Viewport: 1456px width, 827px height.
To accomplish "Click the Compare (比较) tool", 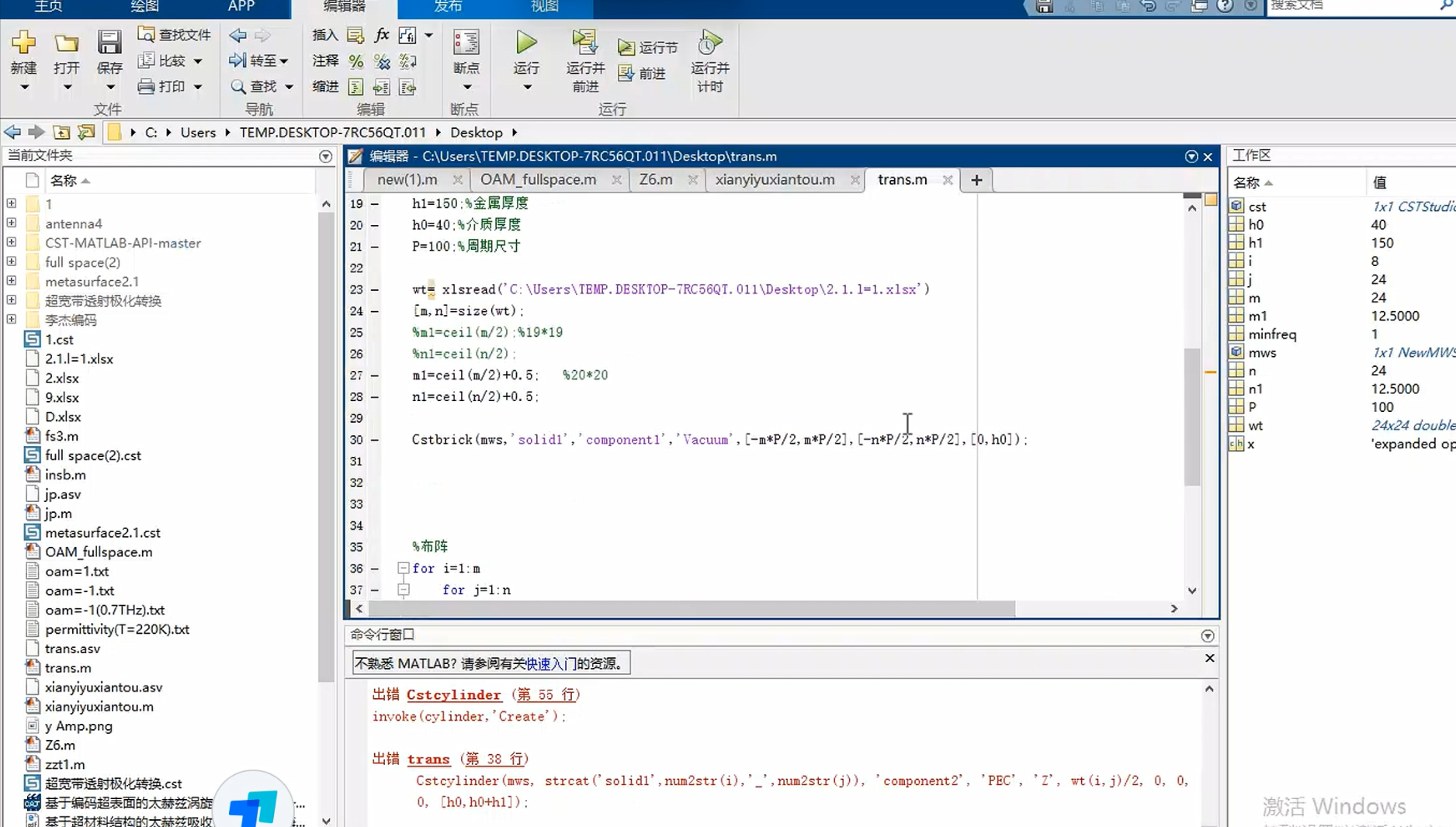I will pos(170,61).
